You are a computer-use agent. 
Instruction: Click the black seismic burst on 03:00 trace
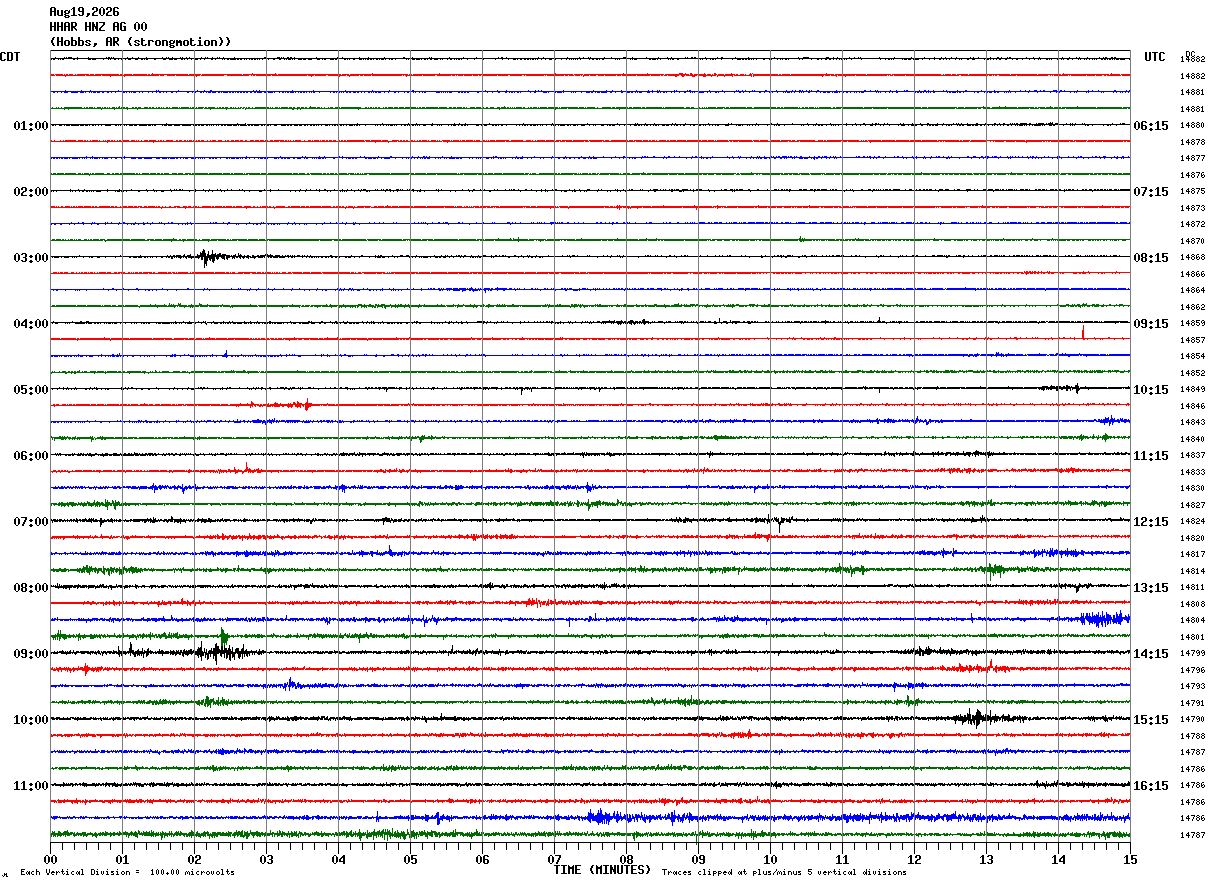(x=207, y=257)
